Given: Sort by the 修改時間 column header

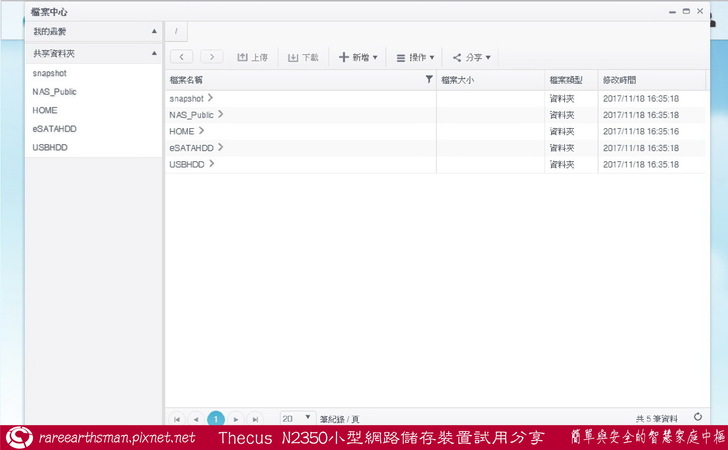Looking at the screenshot, I should pos(618,79).
